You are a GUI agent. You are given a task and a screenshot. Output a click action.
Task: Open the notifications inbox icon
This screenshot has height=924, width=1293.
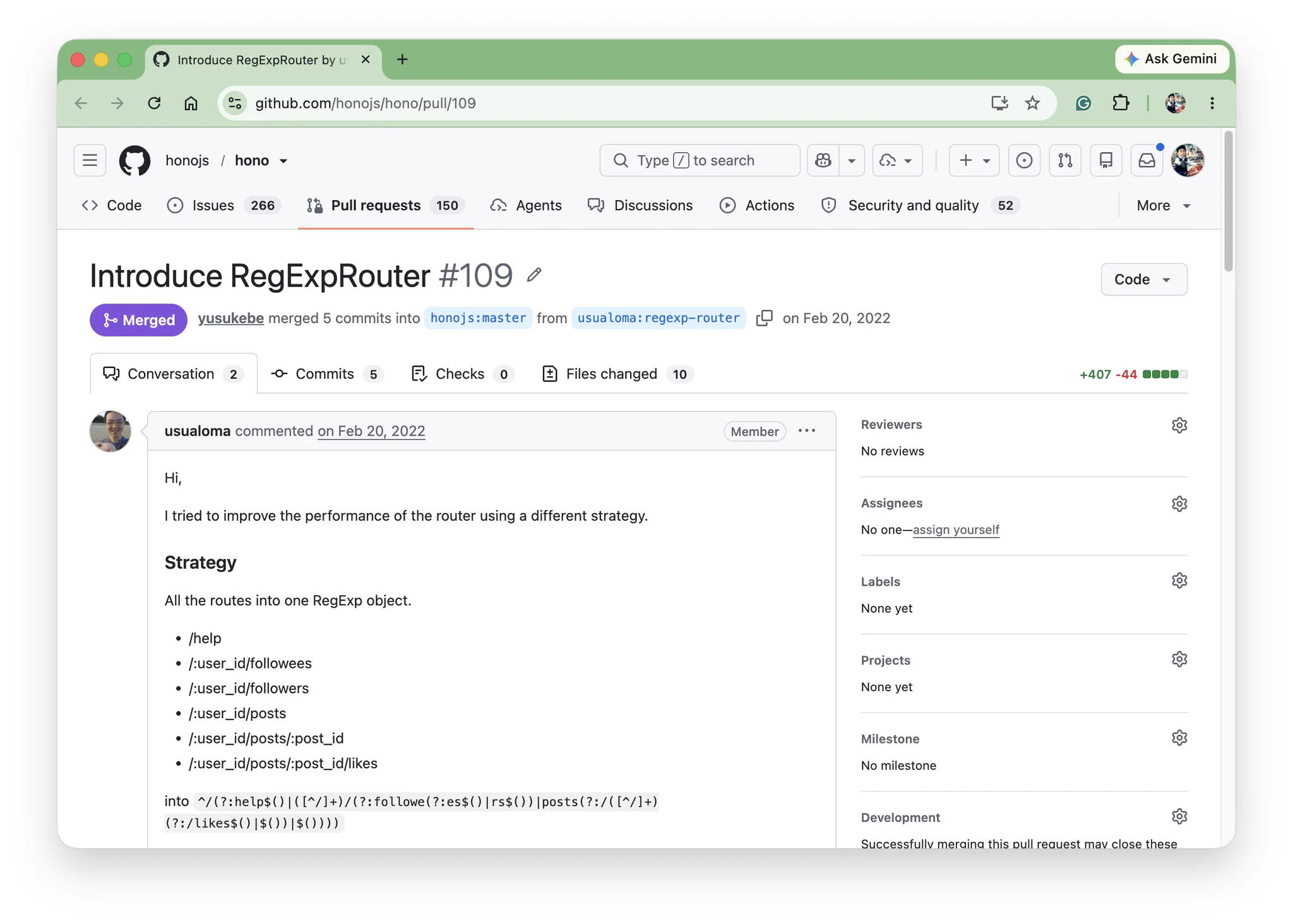pyautogui.click(x=1147, y=160)
